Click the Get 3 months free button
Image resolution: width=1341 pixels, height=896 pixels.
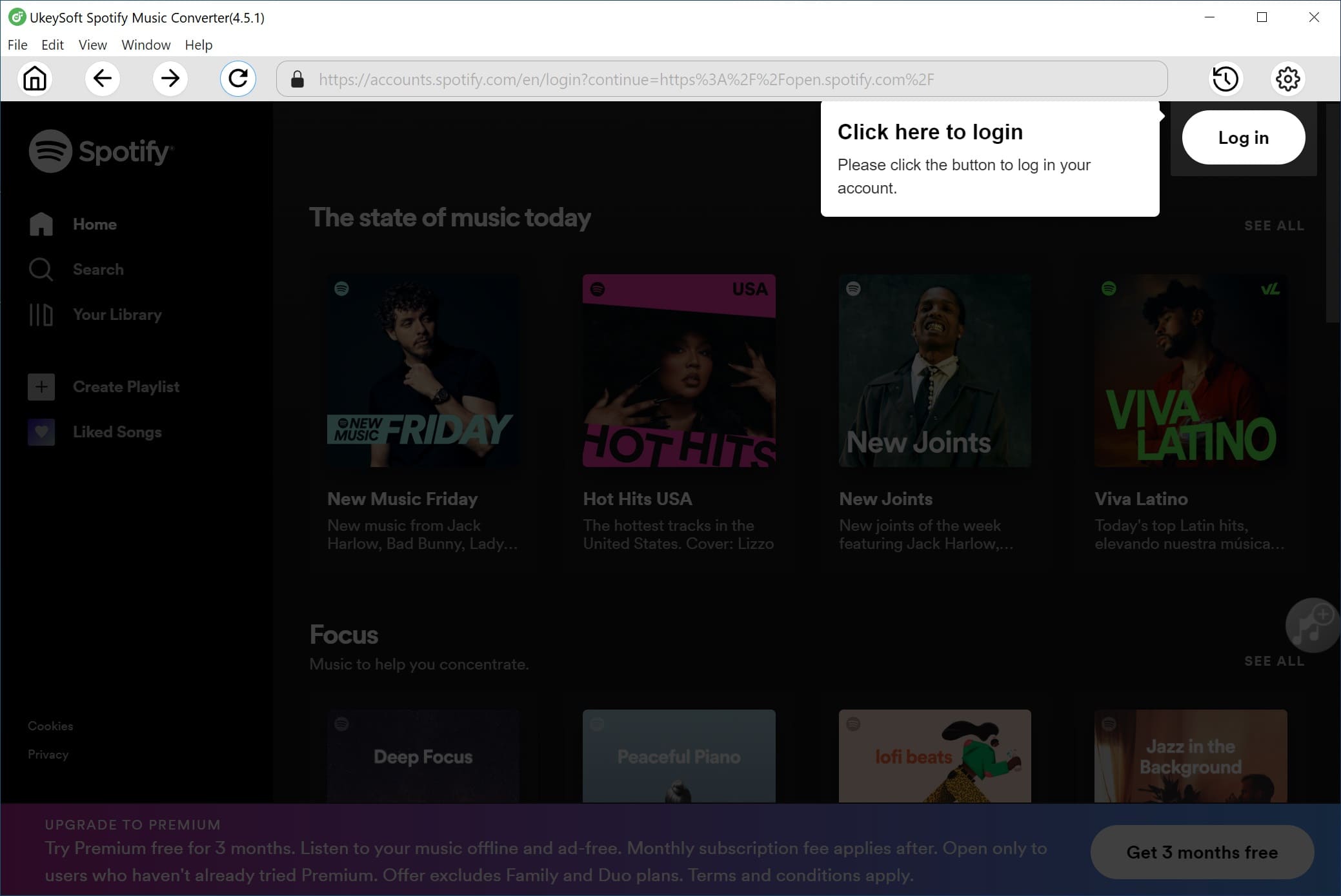[1202, 852]
